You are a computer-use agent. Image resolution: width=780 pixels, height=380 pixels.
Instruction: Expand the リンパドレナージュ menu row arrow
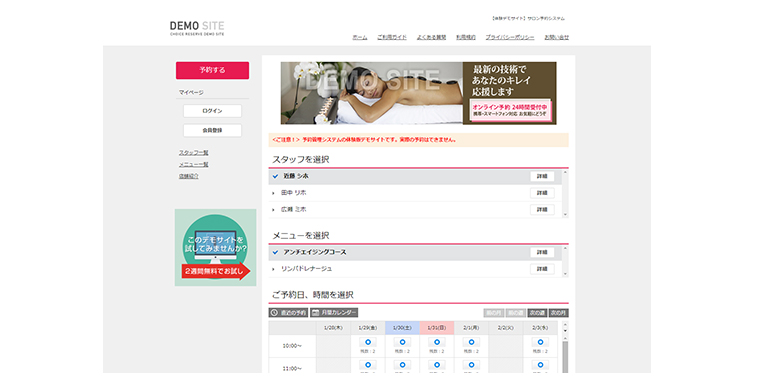[x=273, y=269]
